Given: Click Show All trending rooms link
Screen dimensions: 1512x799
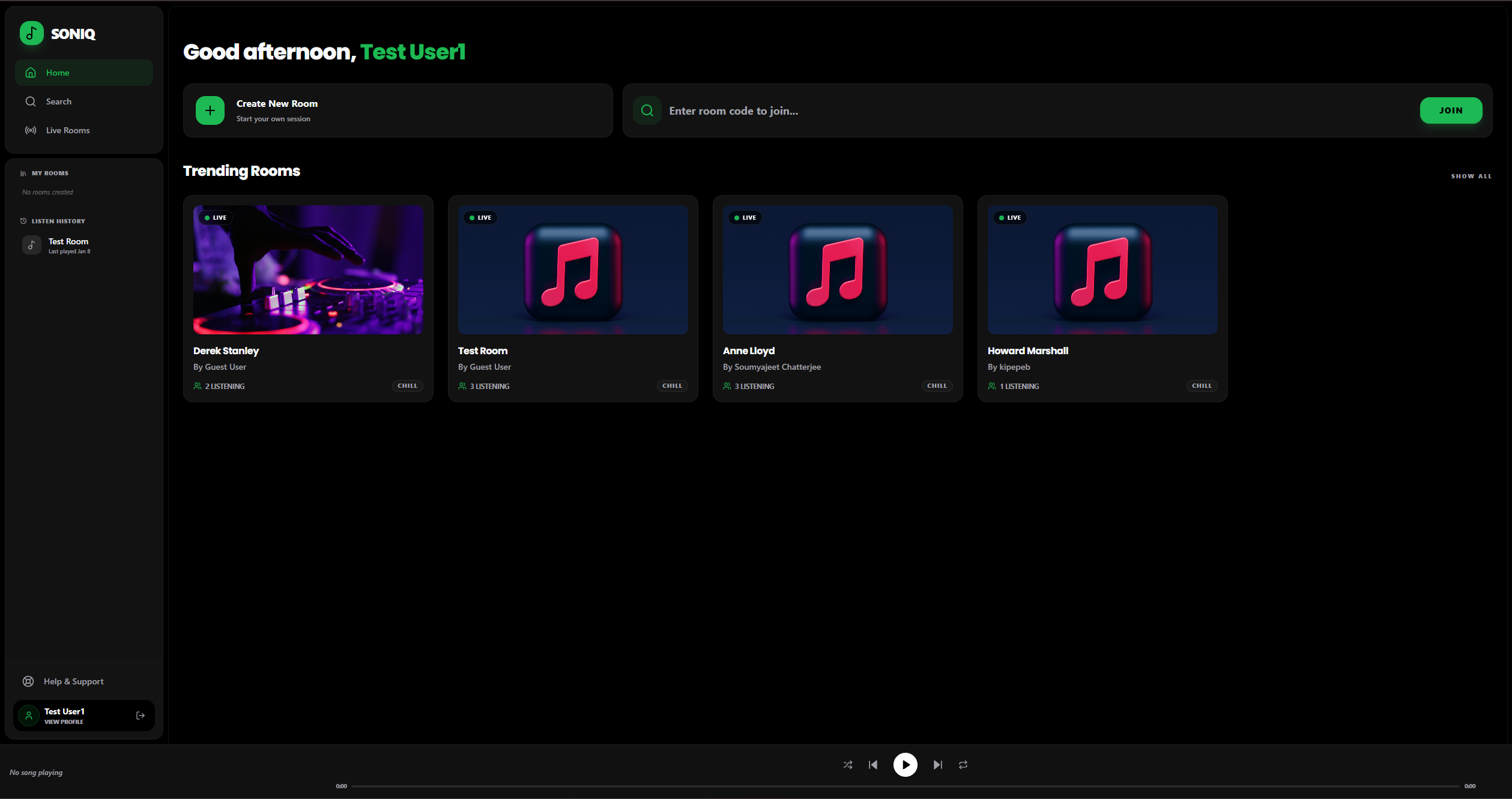Looking at the screenshot, I should (1471, 176).
